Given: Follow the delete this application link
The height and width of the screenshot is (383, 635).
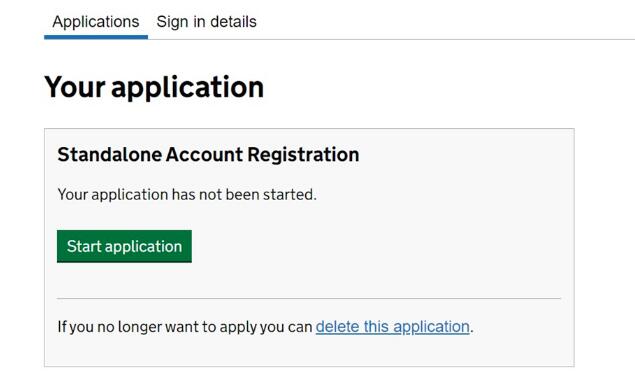Looking at the screenshot, I should 392,326.
